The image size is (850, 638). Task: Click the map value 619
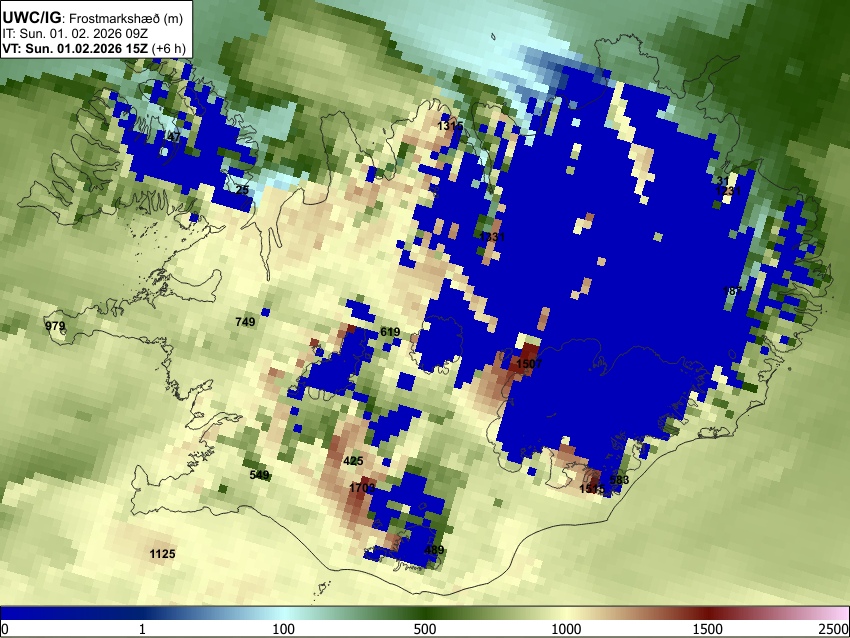tap(390, 332)
